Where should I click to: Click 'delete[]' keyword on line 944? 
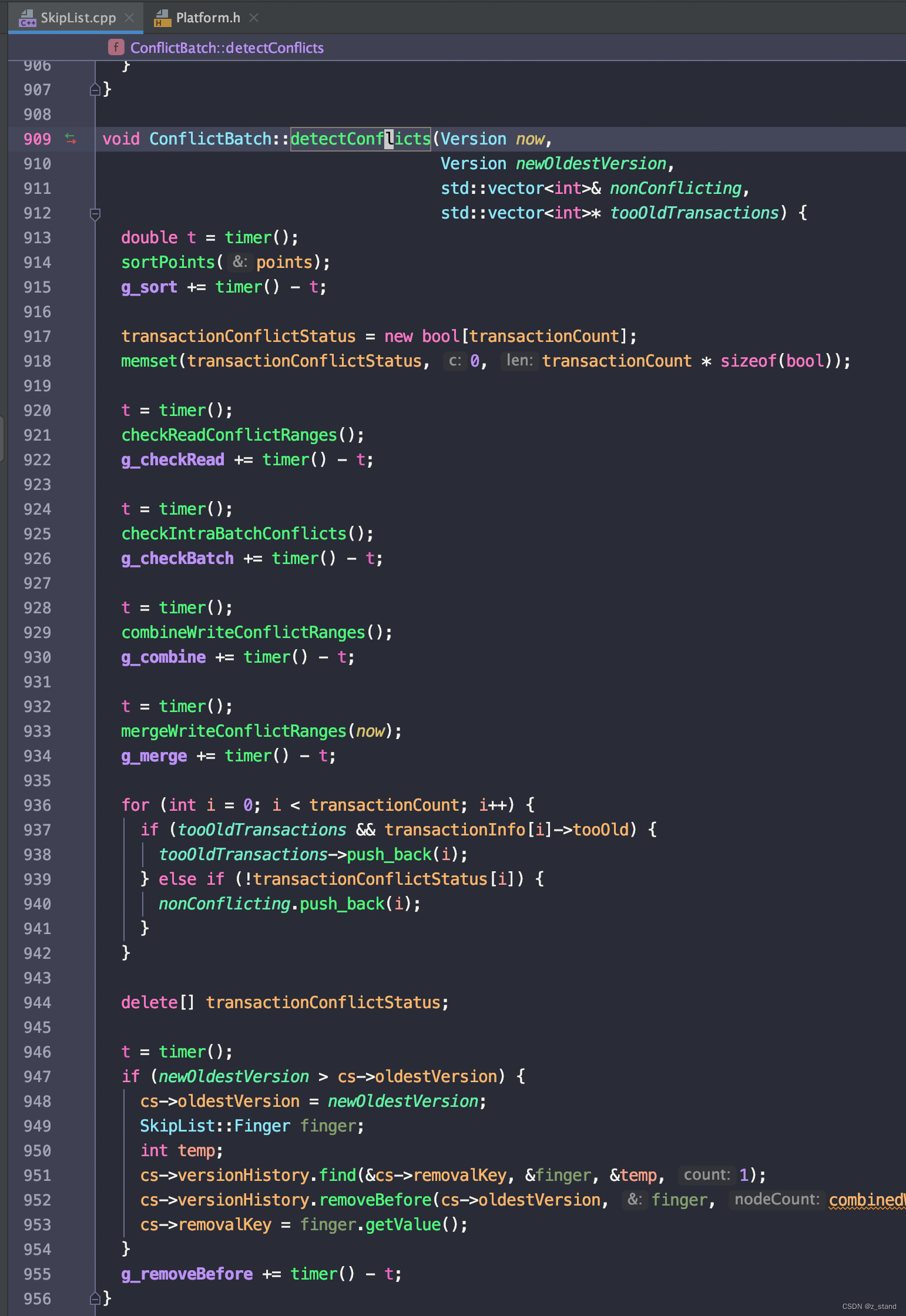(x=157, y=1002)
